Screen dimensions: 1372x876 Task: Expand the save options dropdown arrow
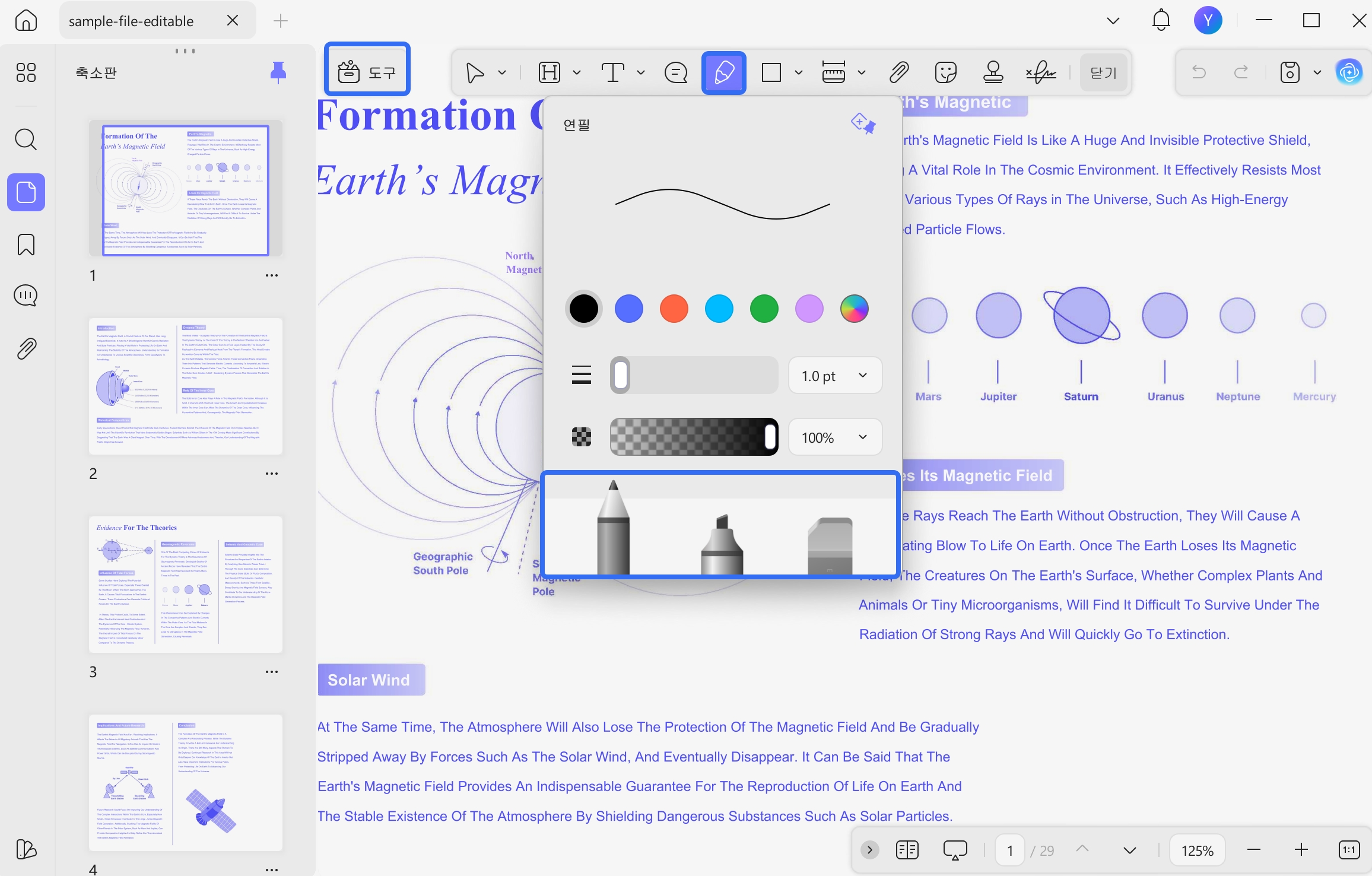(1317, 72)
